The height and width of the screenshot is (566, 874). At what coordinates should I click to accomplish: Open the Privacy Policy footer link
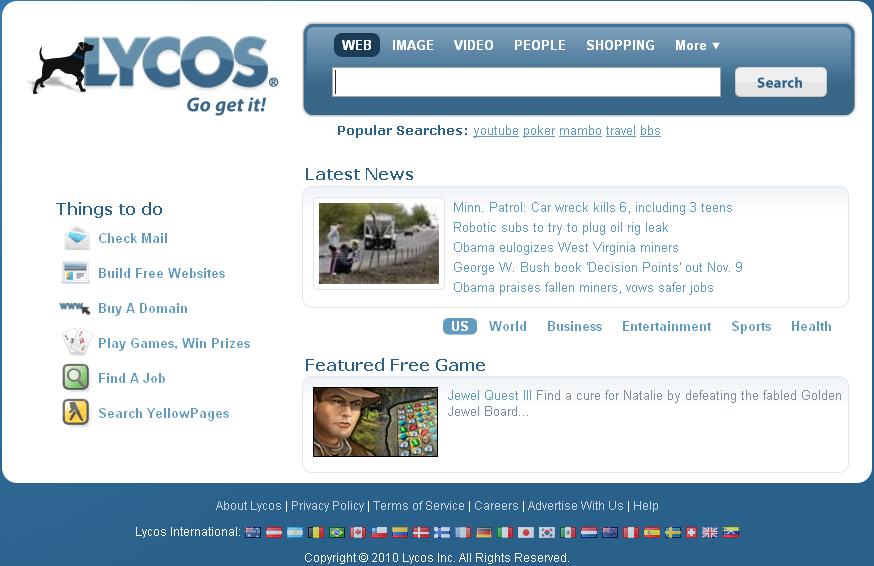click(x=327, y=506)
